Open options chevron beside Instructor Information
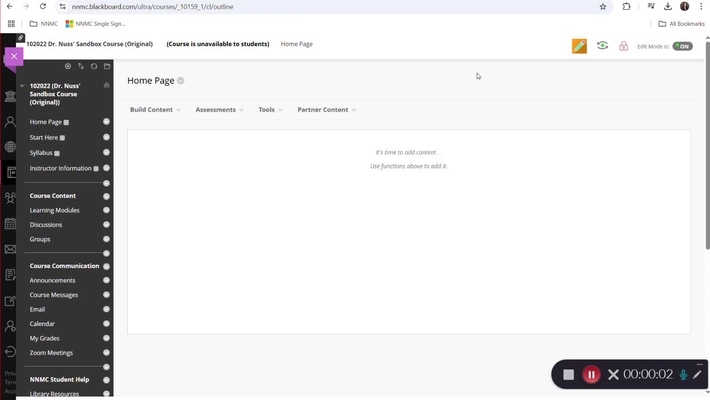Screen dimensions: 710x400 (x=106, y=168)
